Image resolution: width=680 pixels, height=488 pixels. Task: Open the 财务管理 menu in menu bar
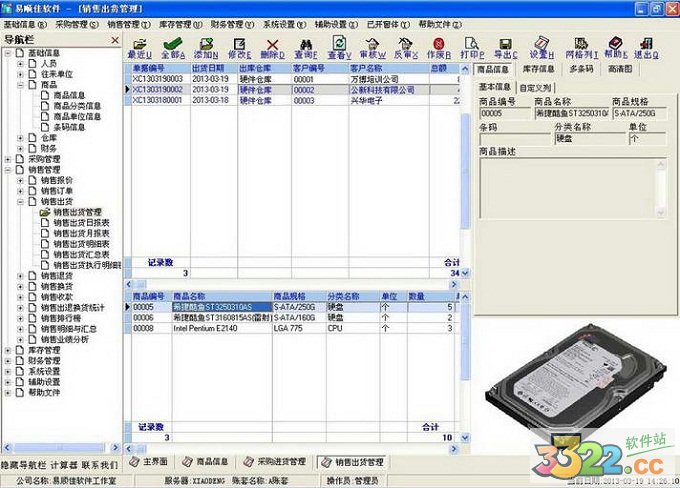[232, 25]
